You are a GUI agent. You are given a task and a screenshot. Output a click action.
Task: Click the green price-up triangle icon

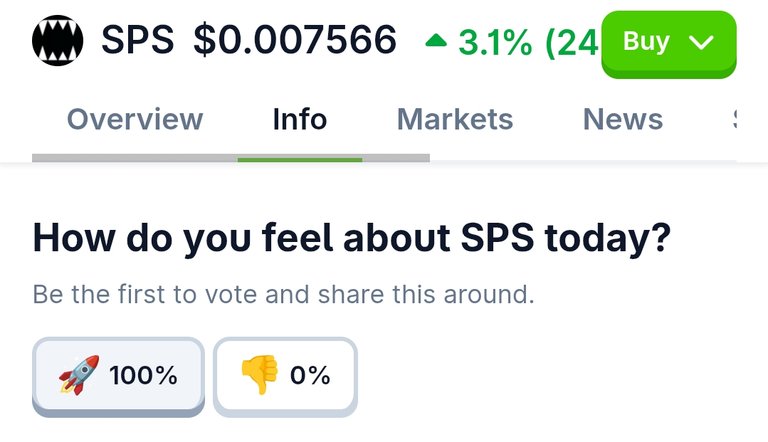click(x=436, y=40)
